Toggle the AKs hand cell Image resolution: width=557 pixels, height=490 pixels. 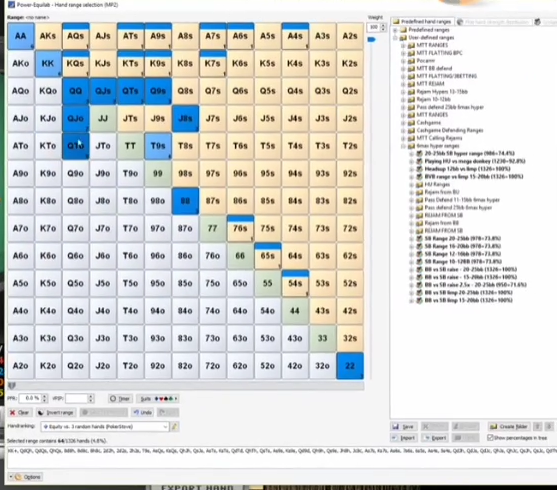pyautogui.click(x=48, y=36)
